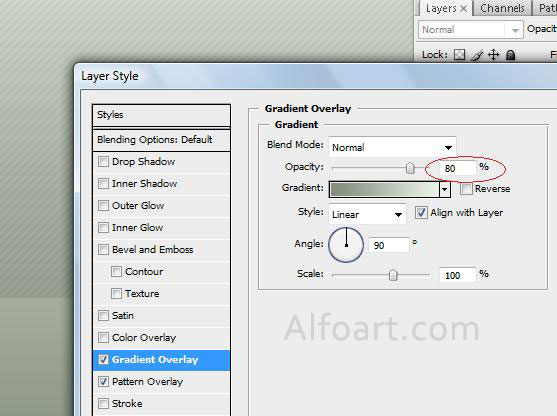This screenshot has width=557, height=416.
Task: Click the lock image pixels brush icon
Action: (x=477, y=55)
